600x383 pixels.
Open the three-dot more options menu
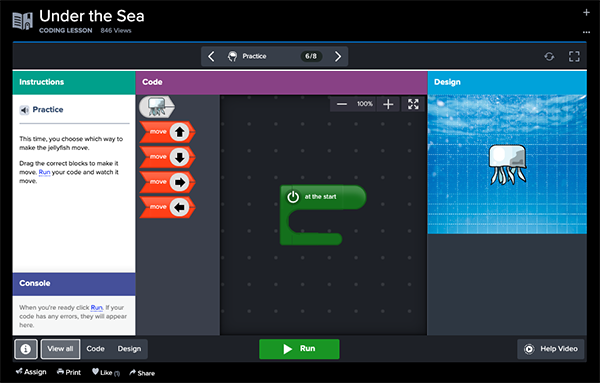(x=586, y=32)
